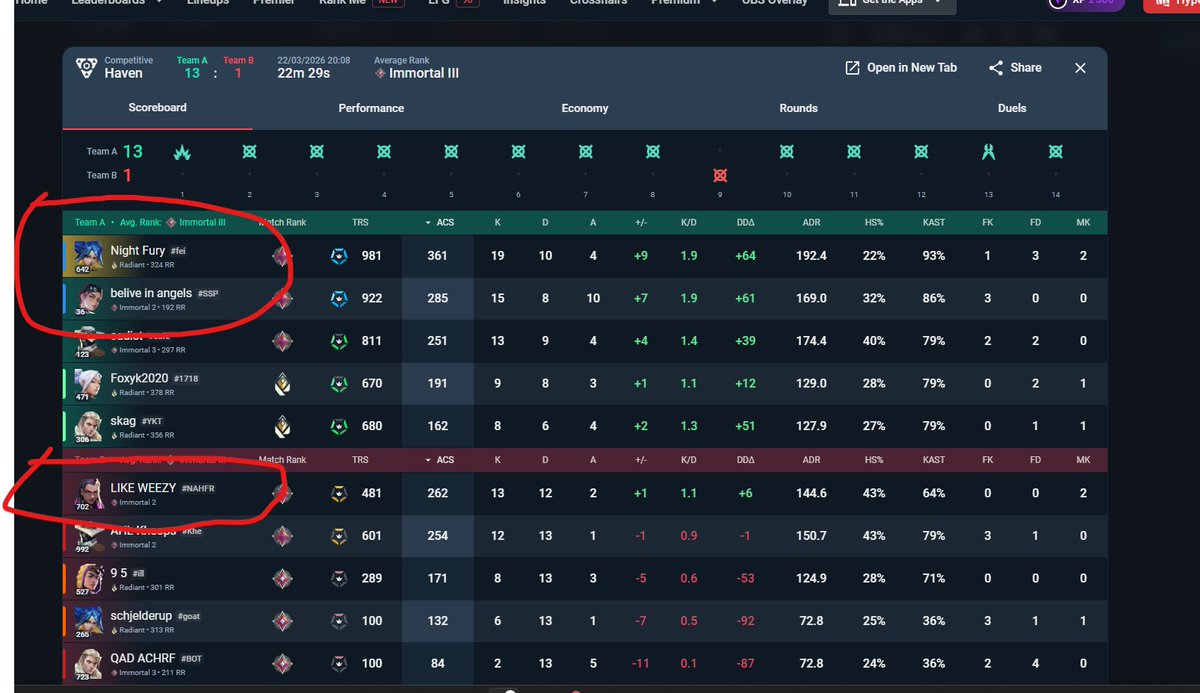Open belive in angels player profile
1200x693 pixels.
[x=151, y=293]
